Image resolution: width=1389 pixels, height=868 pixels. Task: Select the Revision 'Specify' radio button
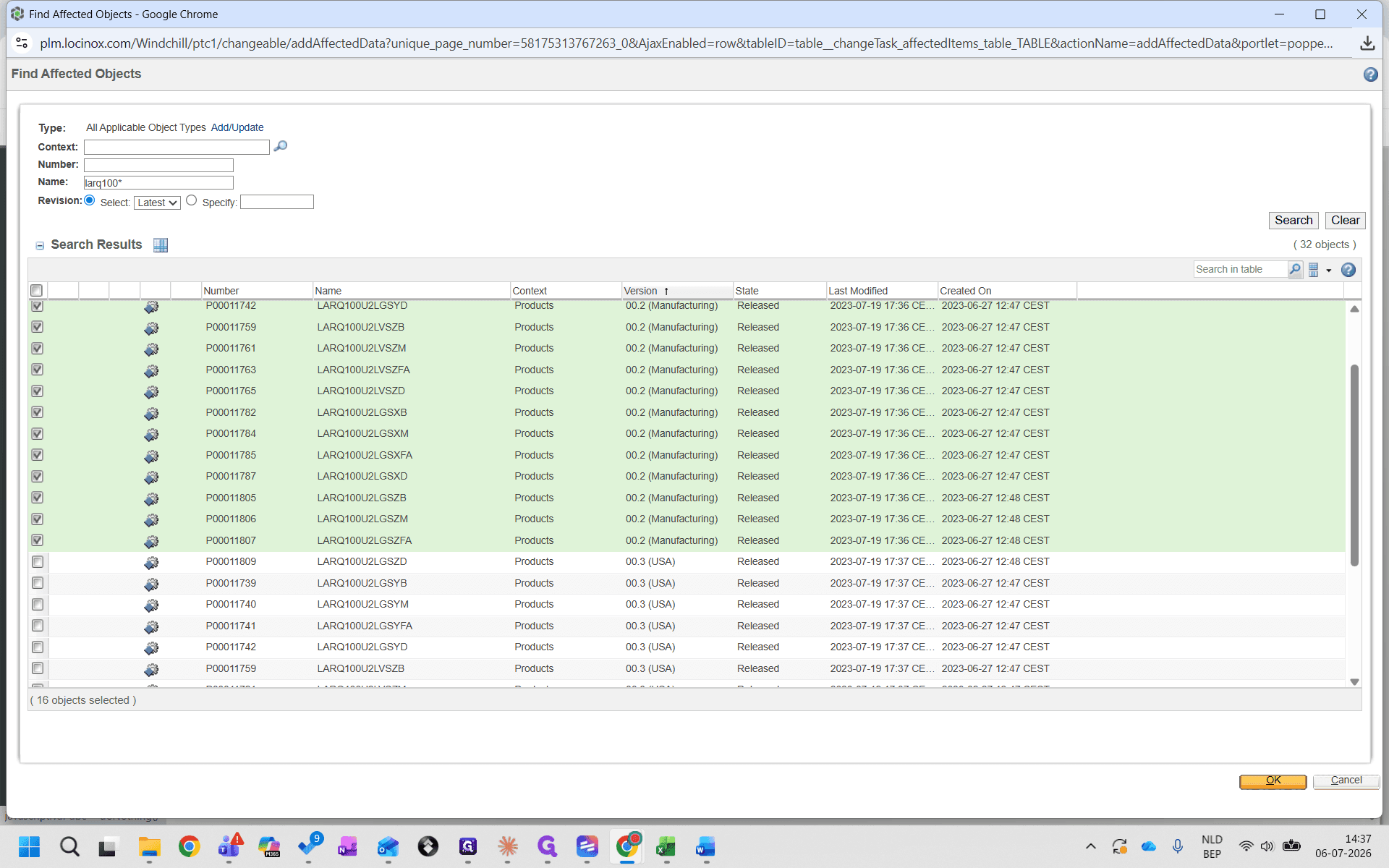point(191,200)
